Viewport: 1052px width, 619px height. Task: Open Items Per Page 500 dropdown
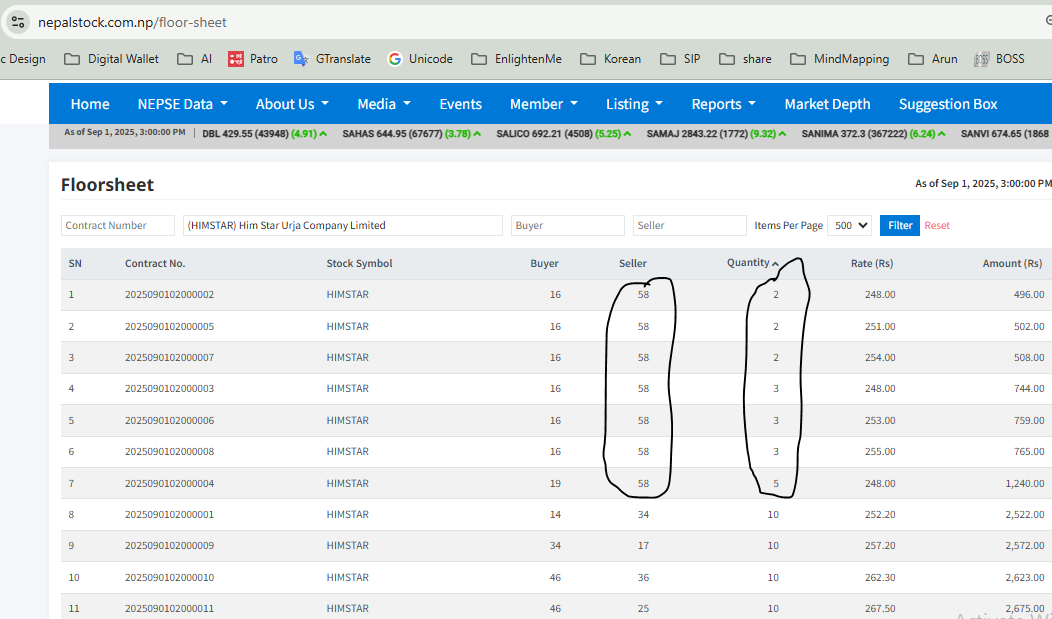coord(849,225)
